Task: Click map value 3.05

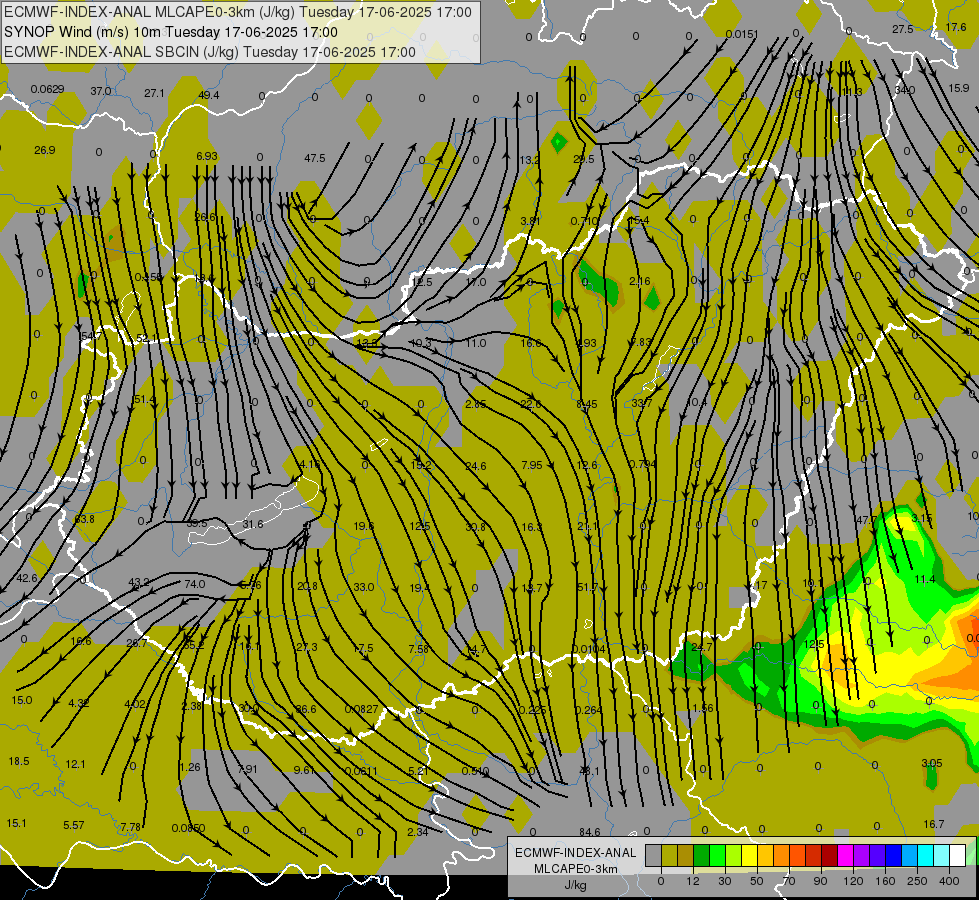Action: pyautogui.click(x=932, y=763)
